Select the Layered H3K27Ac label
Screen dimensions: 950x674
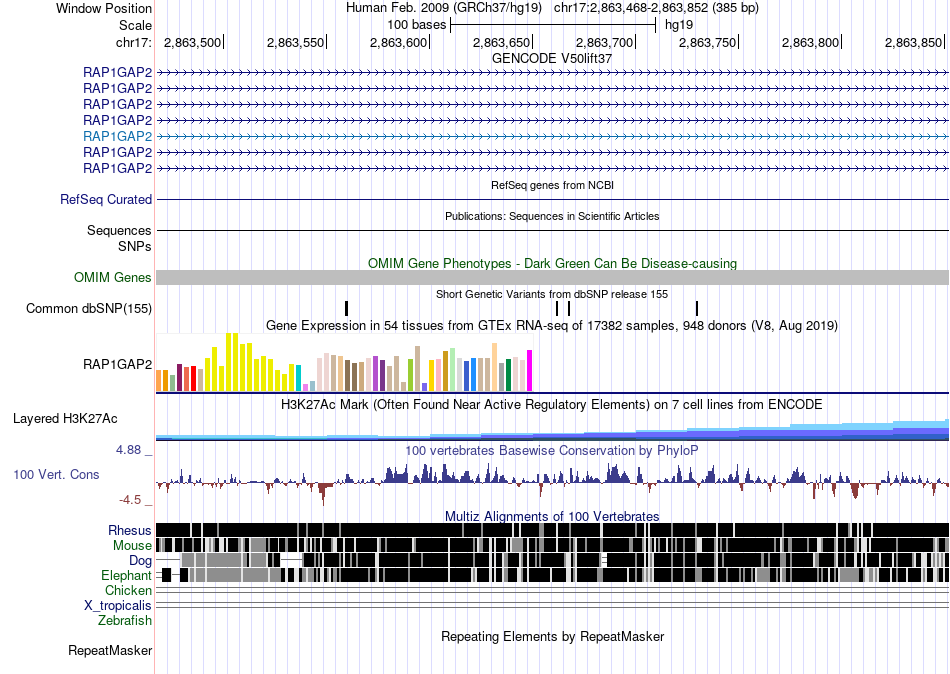[x=65, y=419]
